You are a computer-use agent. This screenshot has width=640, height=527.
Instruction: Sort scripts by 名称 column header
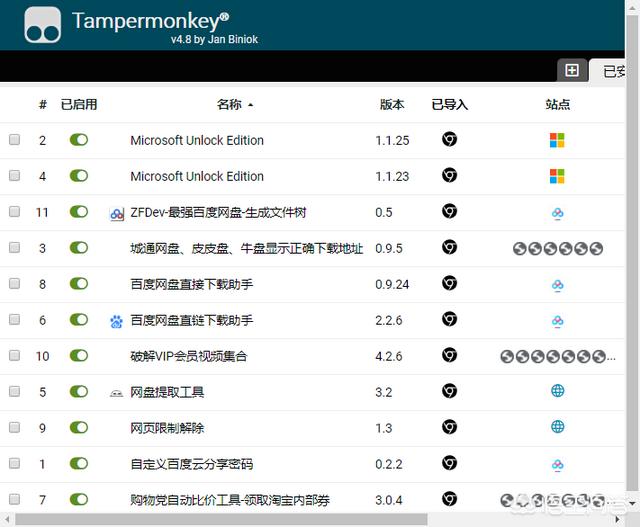(235, 105)
